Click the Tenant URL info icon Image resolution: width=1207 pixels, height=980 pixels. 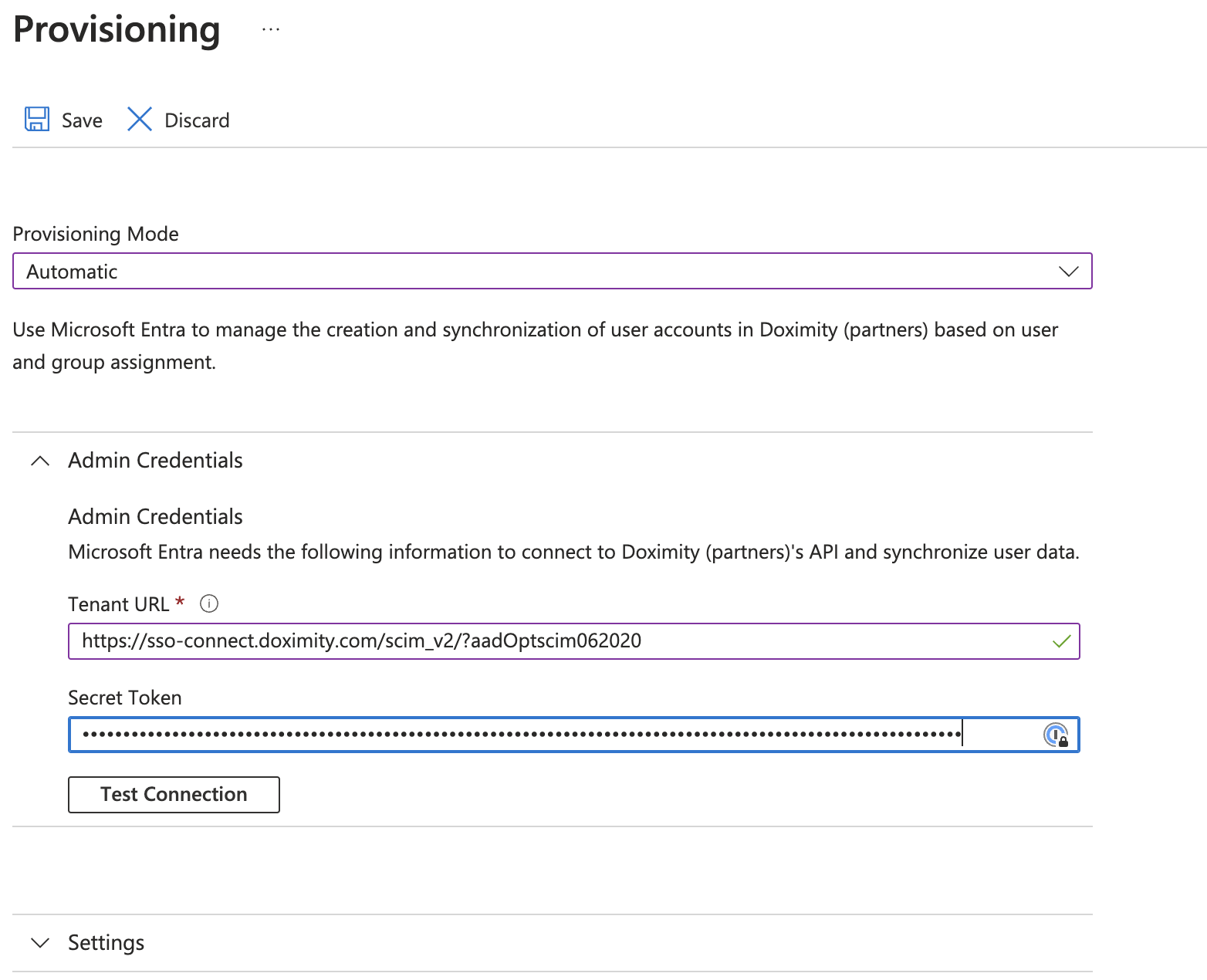pyautogui.click(x=209, y=603)
